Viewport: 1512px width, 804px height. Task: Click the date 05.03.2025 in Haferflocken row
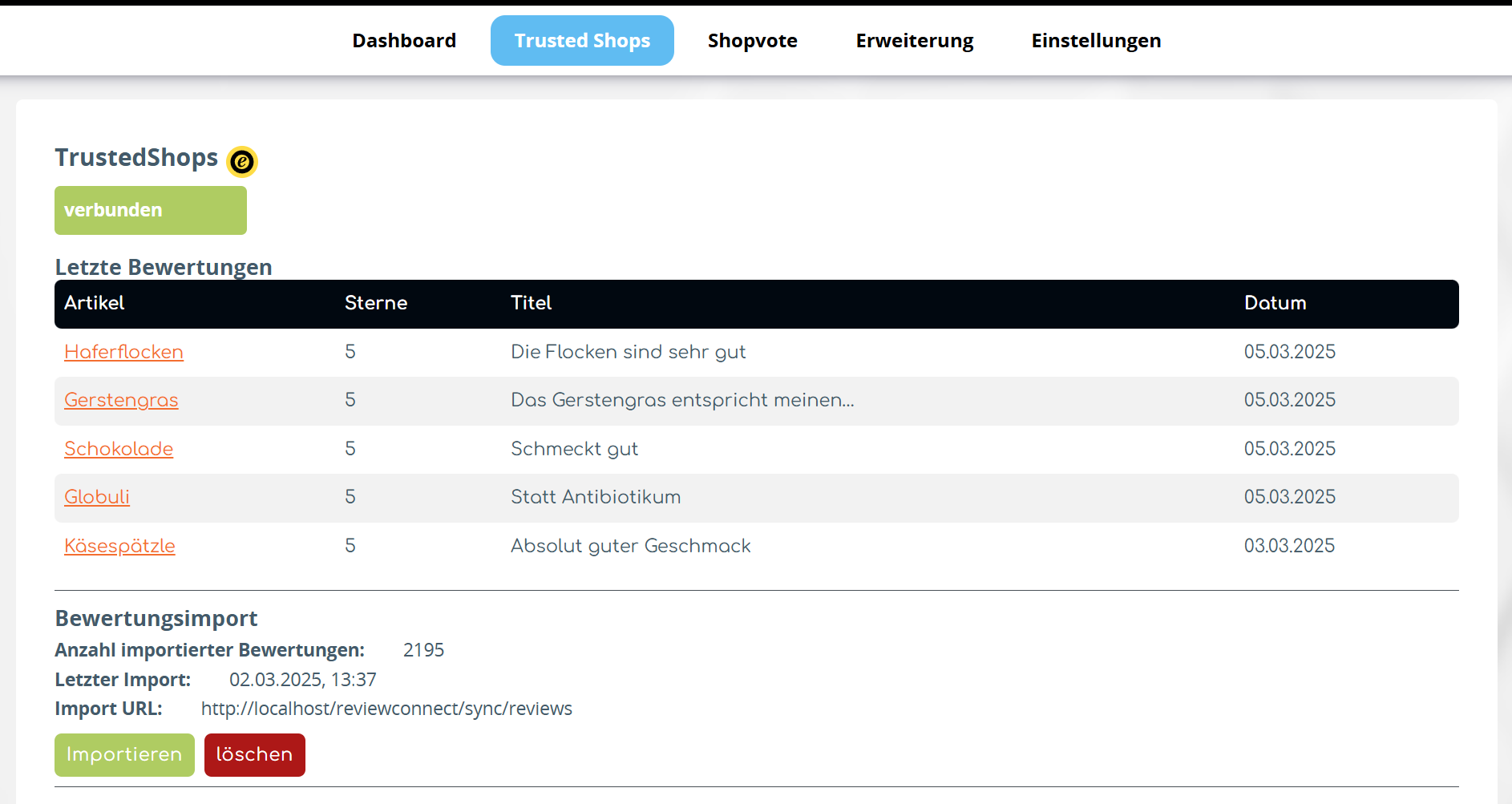click(1290, 352)
